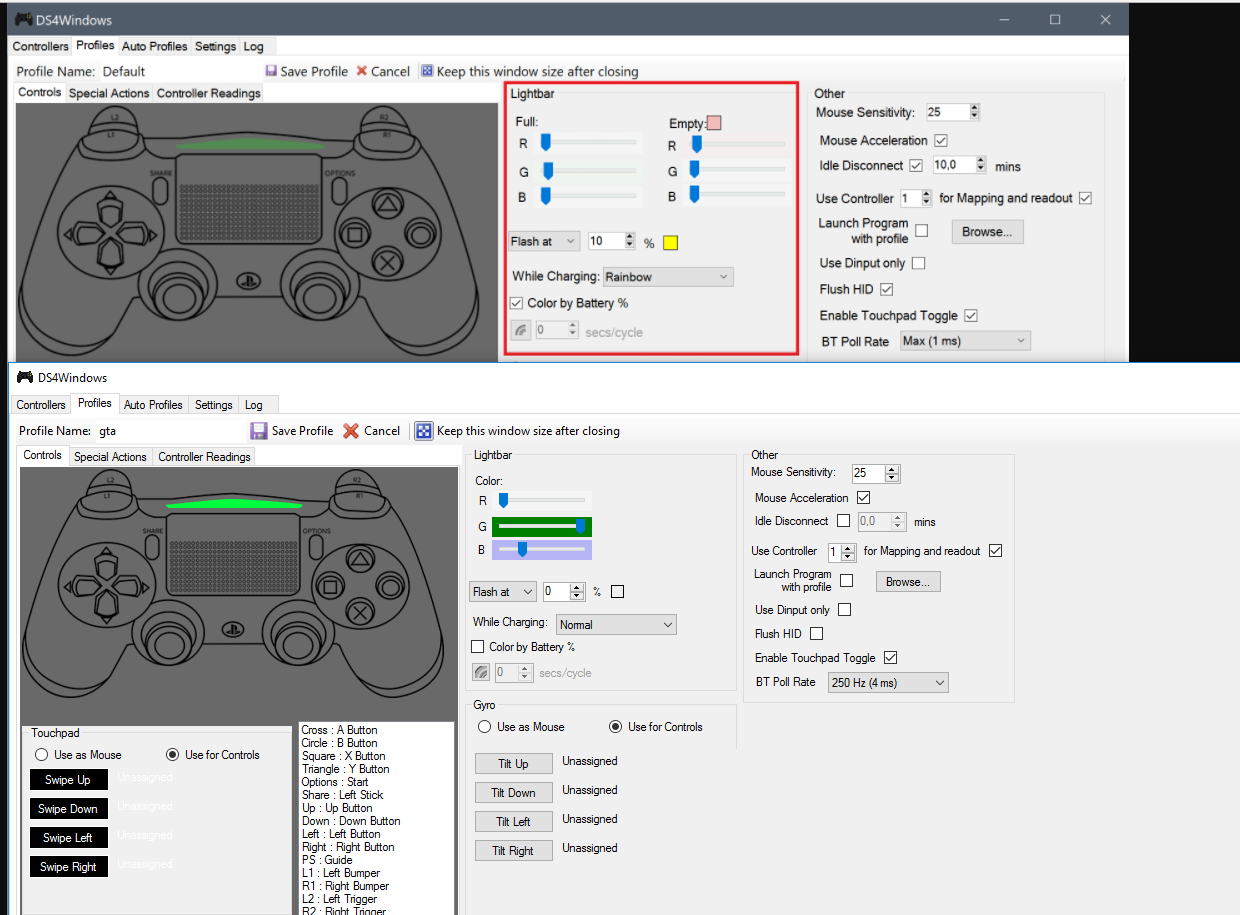Enable Color by Battery % in gta window
Viewport: 1240px width, 915px height.
(x=478, y=647)
